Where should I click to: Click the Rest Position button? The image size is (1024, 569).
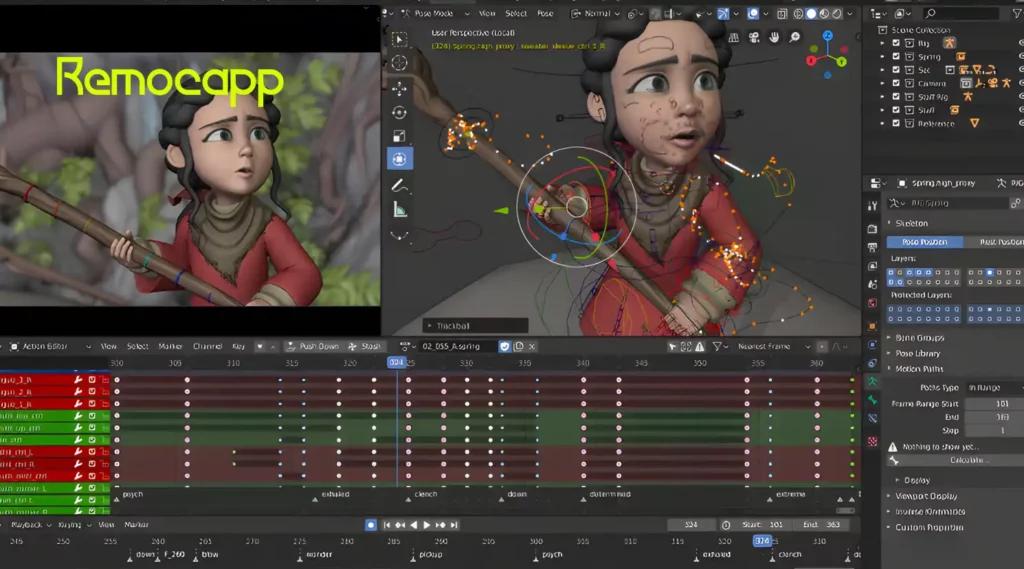coord(994,242)
